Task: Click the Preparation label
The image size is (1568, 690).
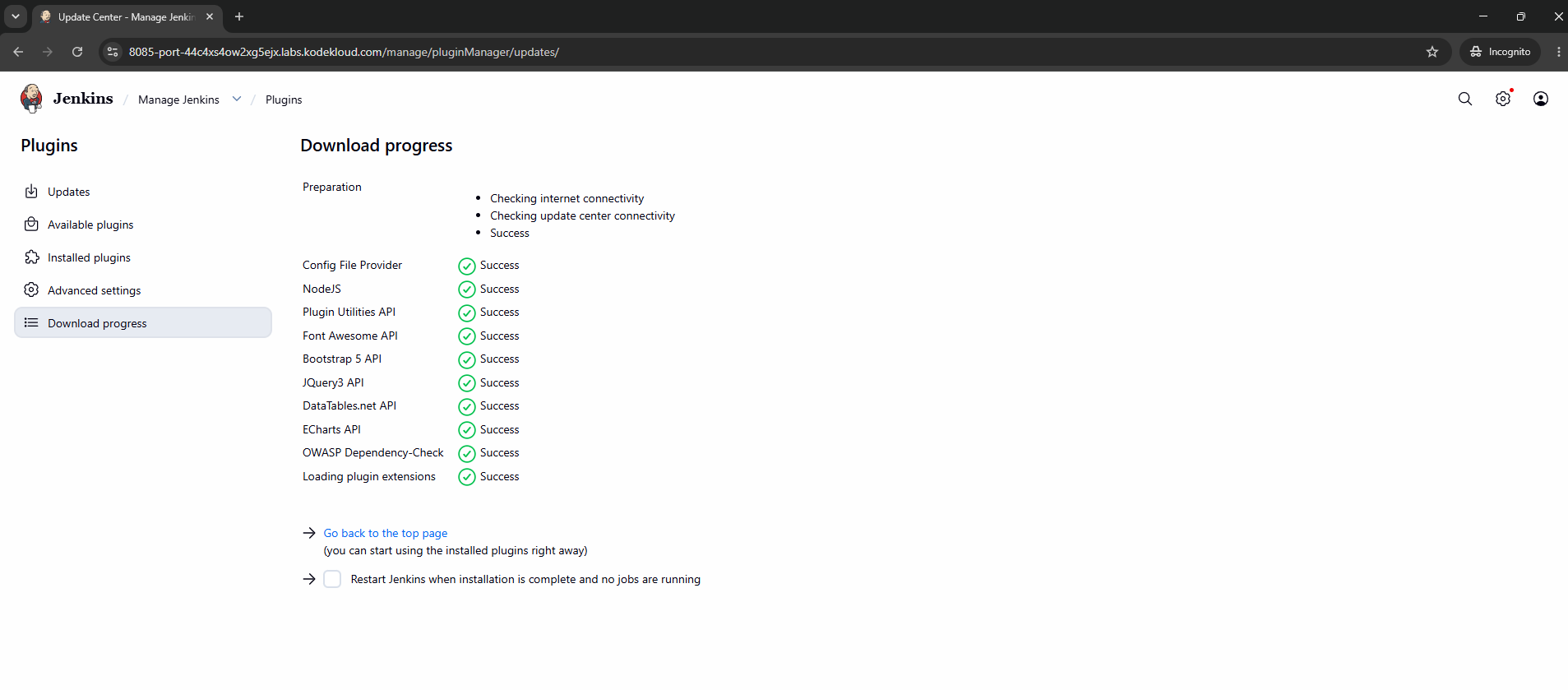Action: (x=332, y=187)
